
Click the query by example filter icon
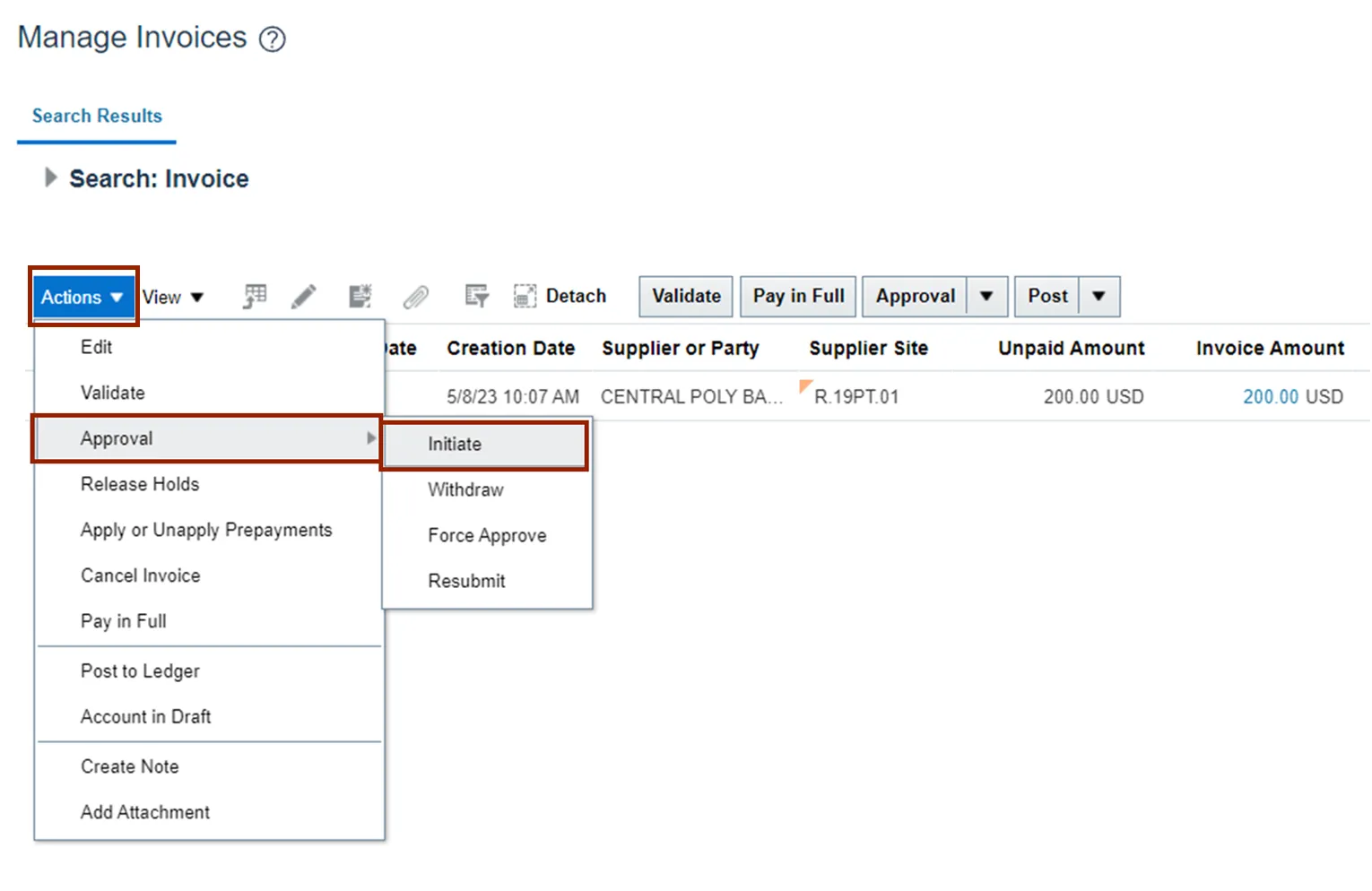pyautogui.click(x=476, y=296)
